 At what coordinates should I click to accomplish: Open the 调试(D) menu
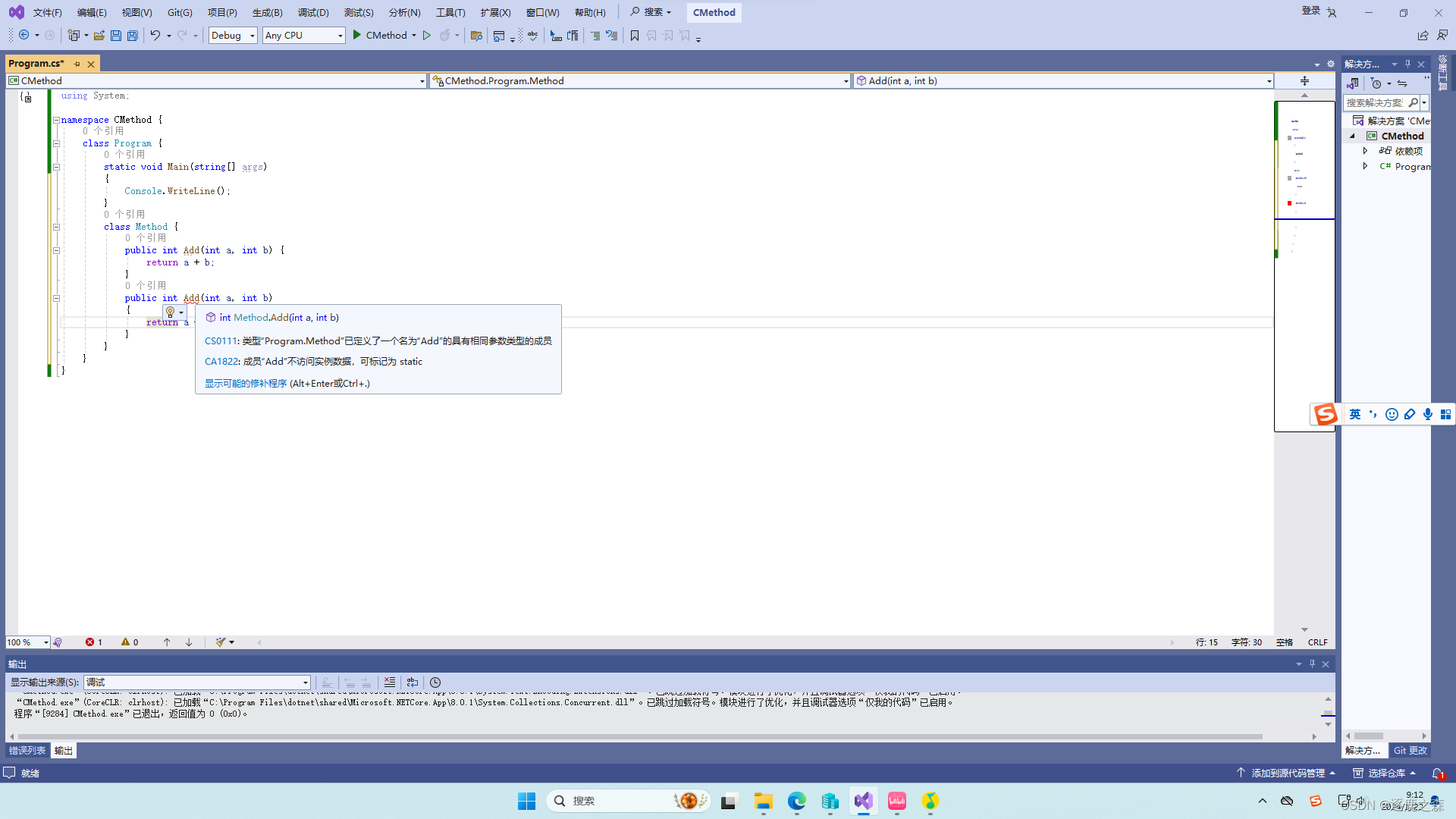click(313, 13)
